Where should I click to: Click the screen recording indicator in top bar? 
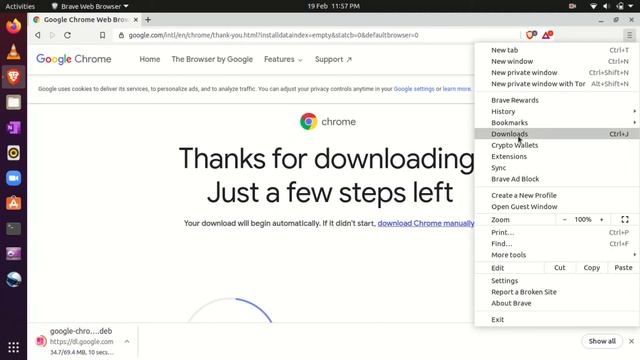click(572, 6)
